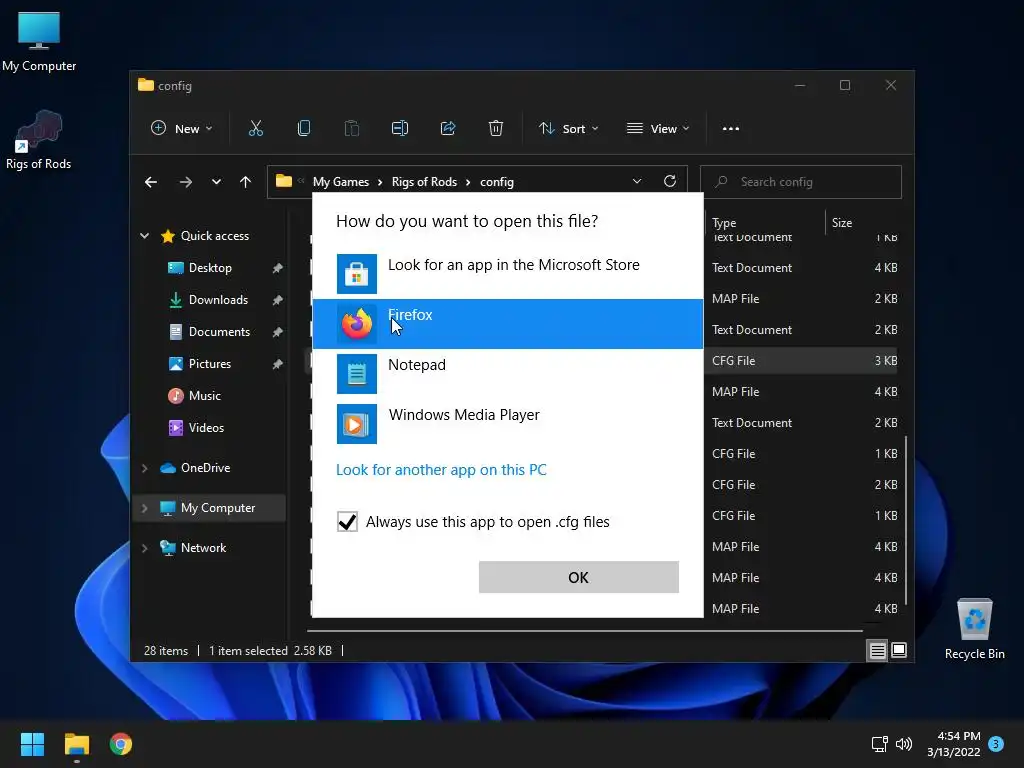Select Music in navigation pane
Viewport: 1024px width, 768px height.
pos(204,396)
